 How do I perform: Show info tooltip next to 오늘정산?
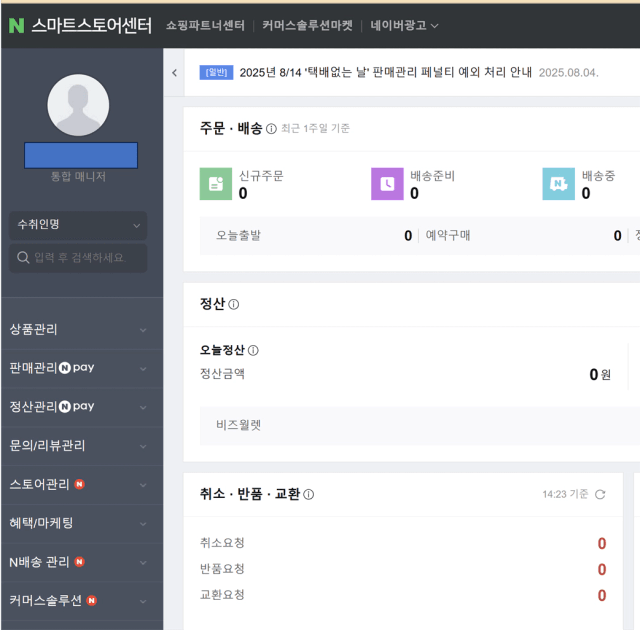pos(253,350)
